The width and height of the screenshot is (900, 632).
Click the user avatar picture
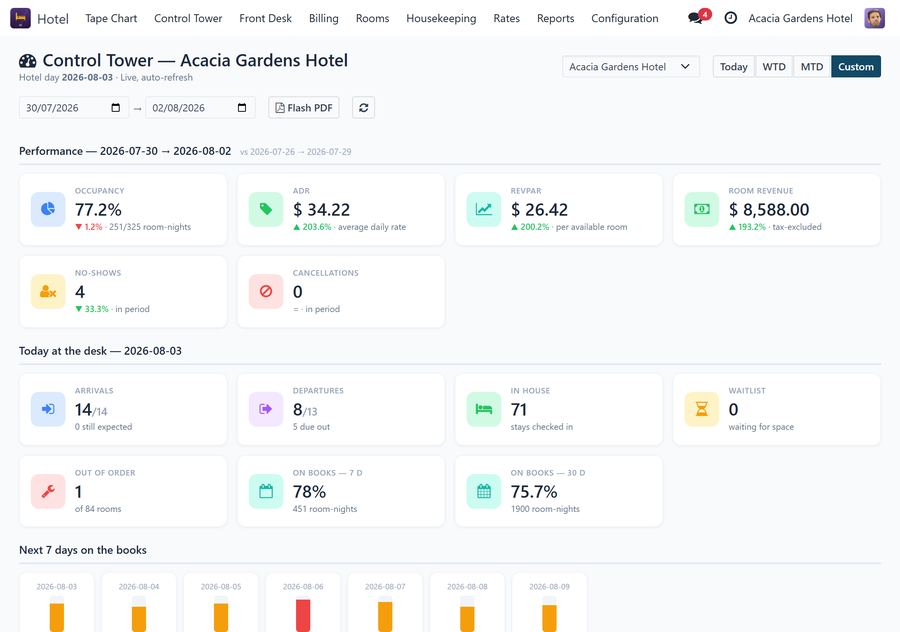pos(874,18)
